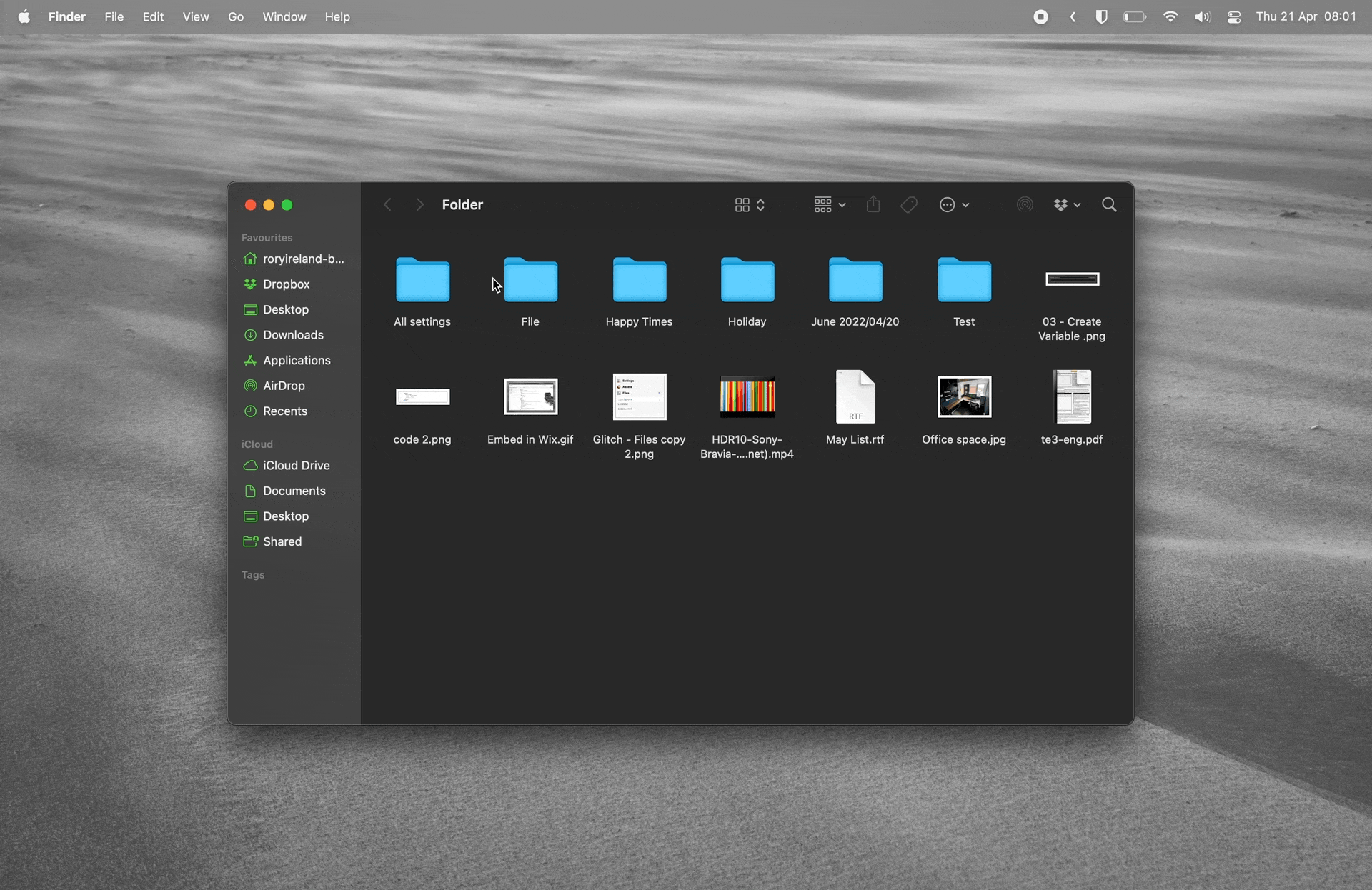
Task: Click the Share toolbar icon
Action: point(873,205)
